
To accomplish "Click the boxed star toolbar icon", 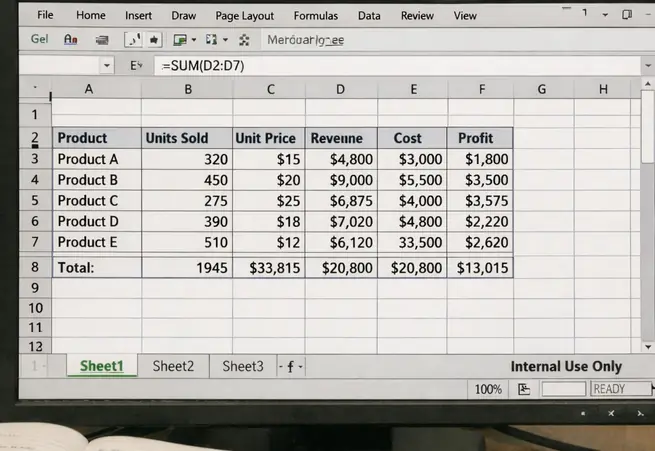I will (x=154, y=40).
